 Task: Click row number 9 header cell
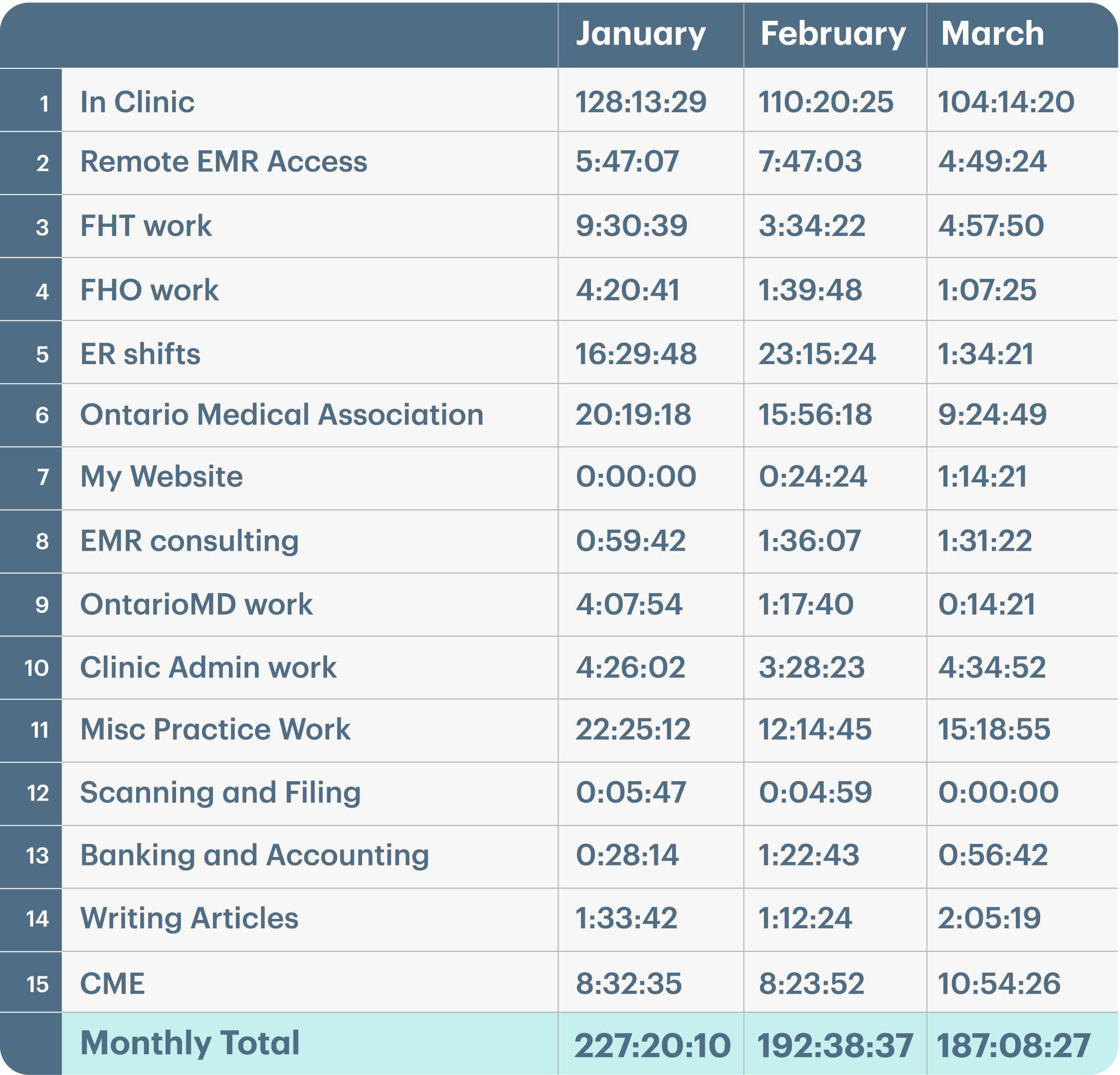tap(42, 605)
